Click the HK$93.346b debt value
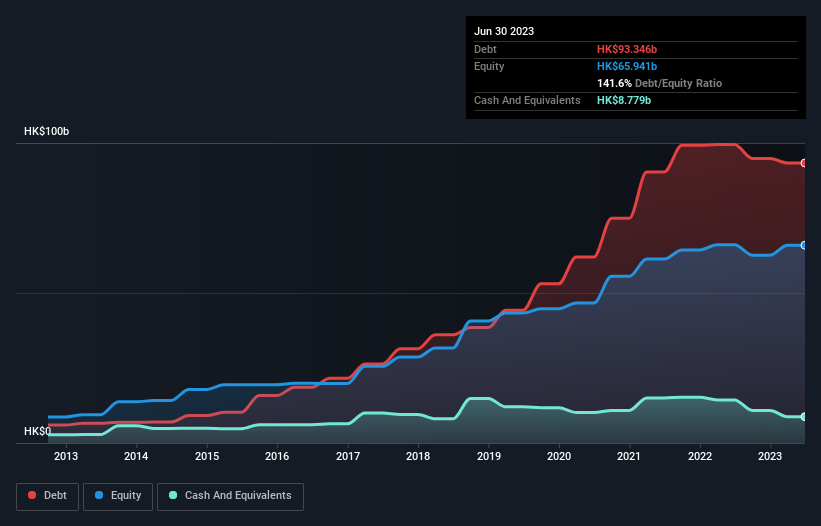This screenshot has width=821, height=526. [627, 49]
